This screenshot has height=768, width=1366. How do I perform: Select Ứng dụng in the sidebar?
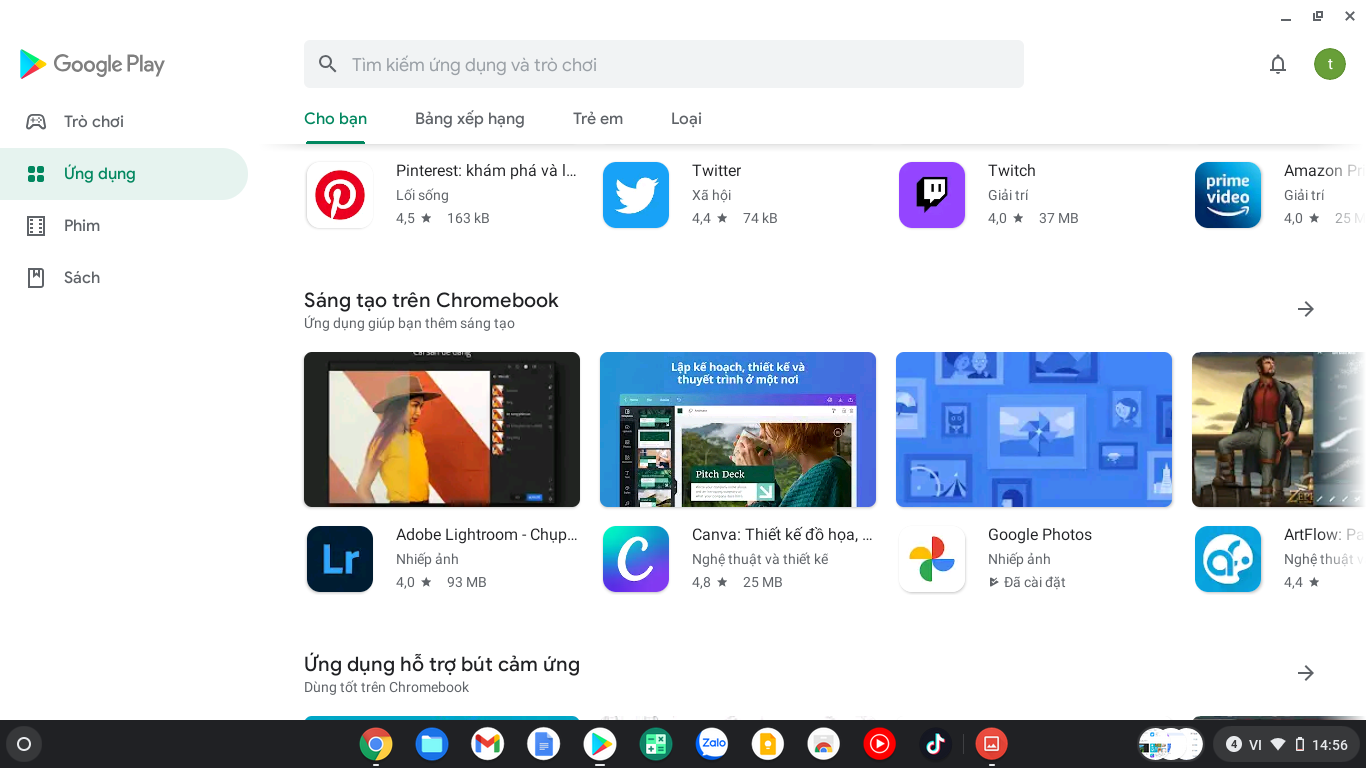tap(124, 174)
